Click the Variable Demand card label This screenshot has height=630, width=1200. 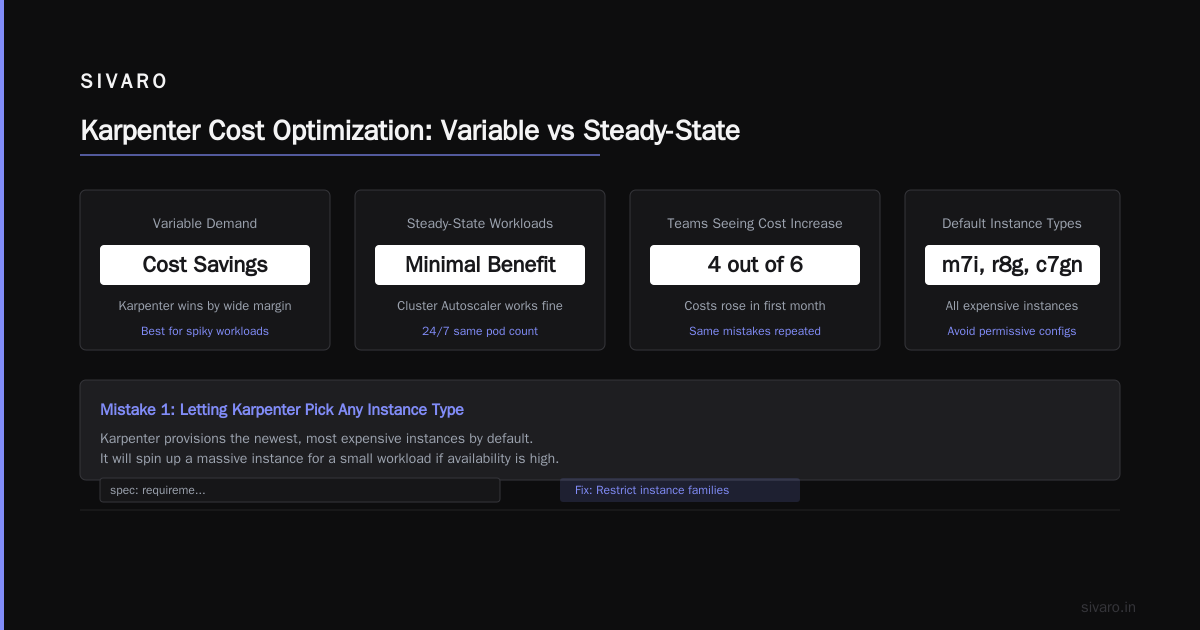[x=205, y=224]
